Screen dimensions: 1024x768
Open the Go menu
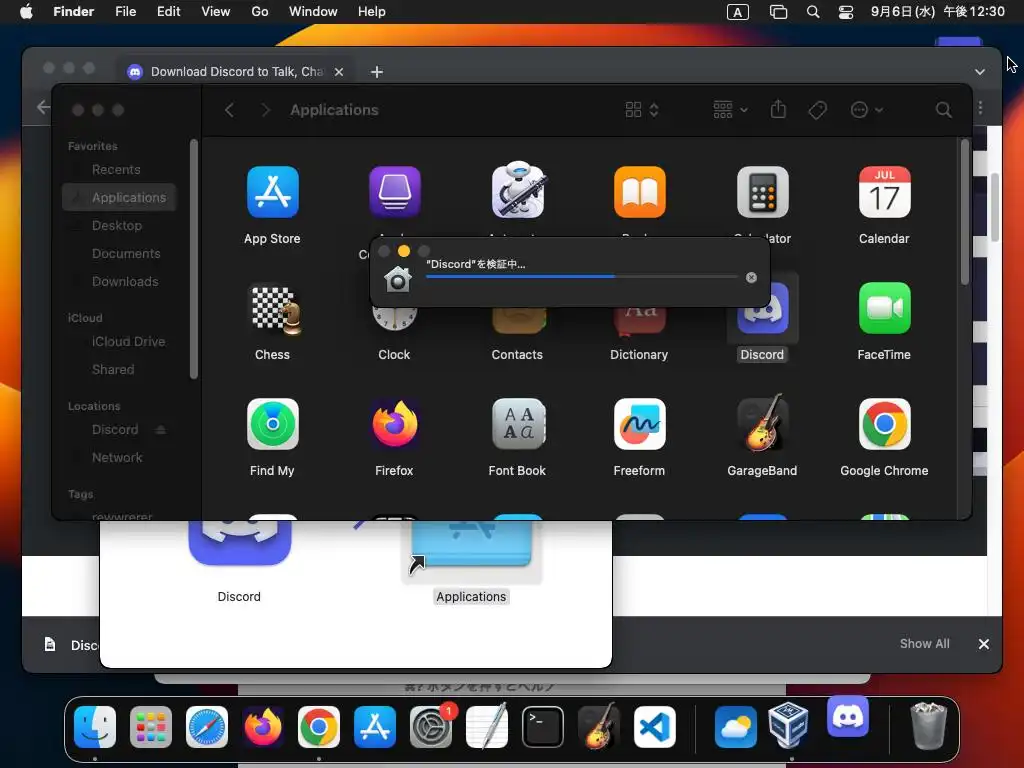coord(260,11)
